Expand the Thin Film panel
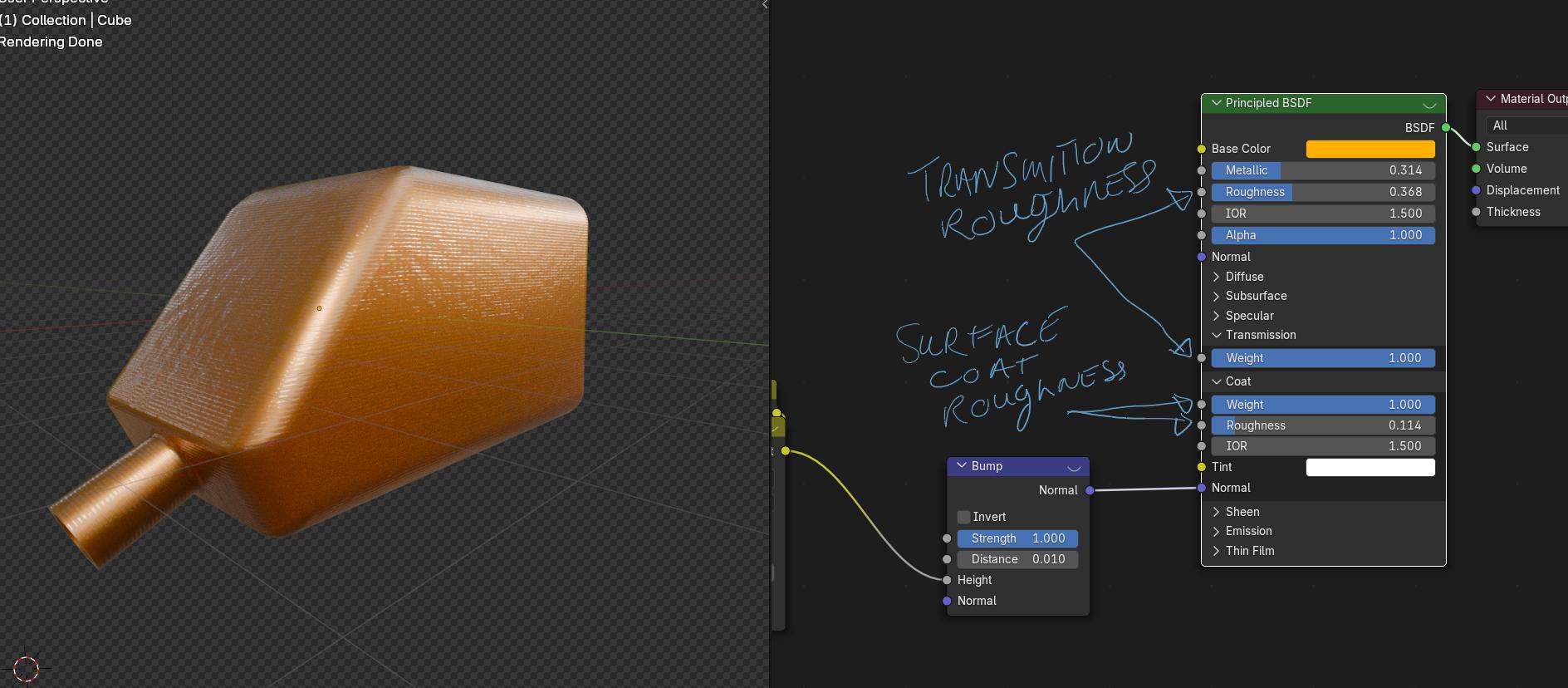This screenshot has width=1568, height=688. 1217,551
